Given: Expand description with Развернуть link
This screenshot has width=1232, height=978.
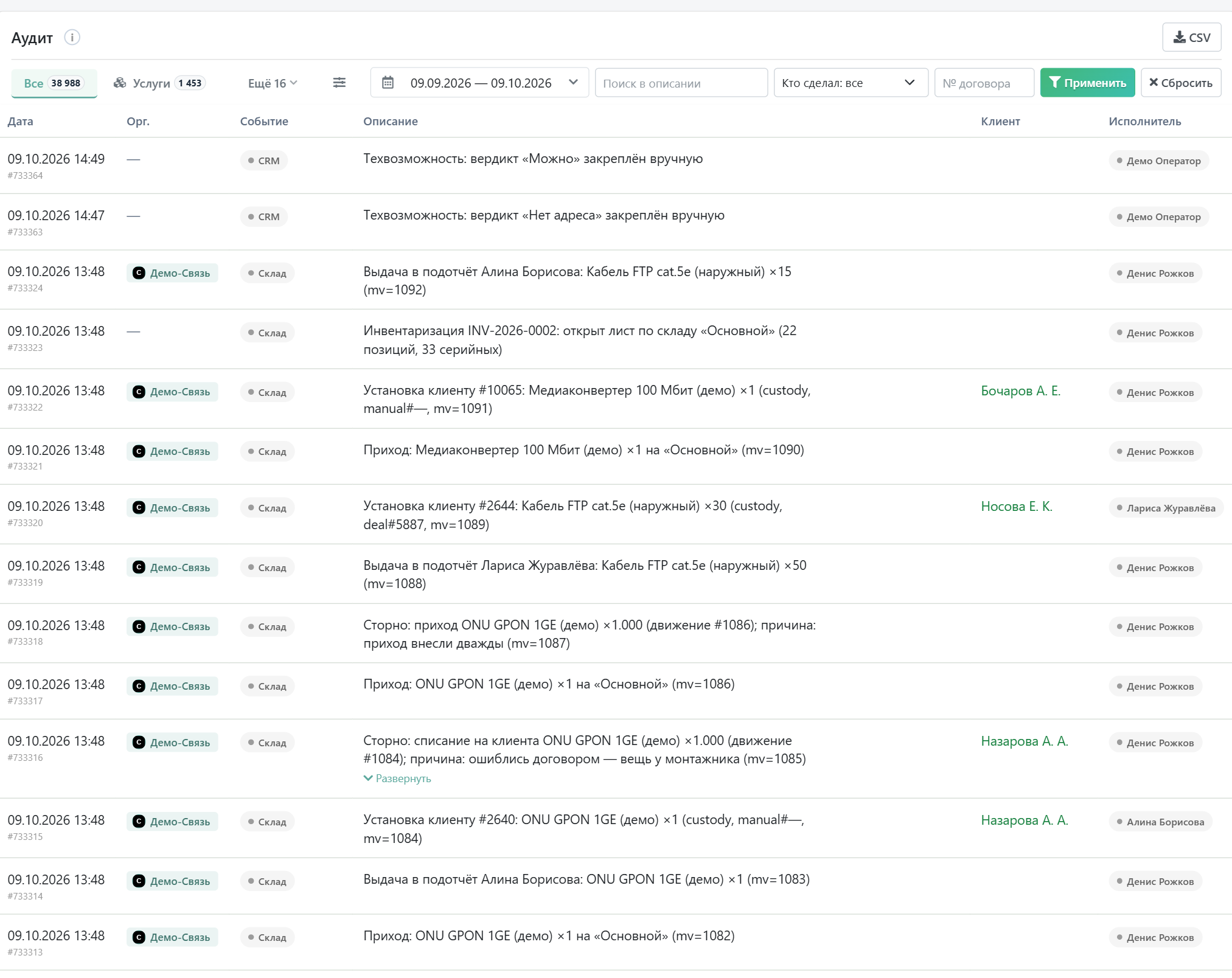Looking at the screenshot, I should pyautogui.click(x=397, y=779).
